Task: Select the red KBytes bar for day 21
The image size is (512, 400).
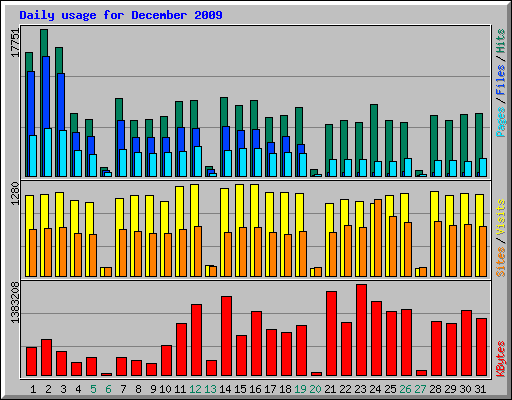Action: (331, 334)
